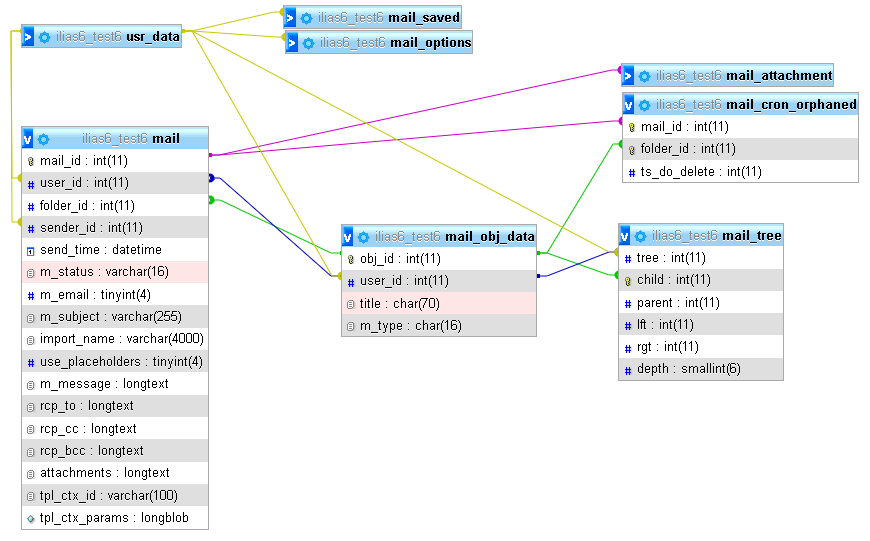Collapse the mail_tree table columns
870x541 pixels.
tap(626, 236)
